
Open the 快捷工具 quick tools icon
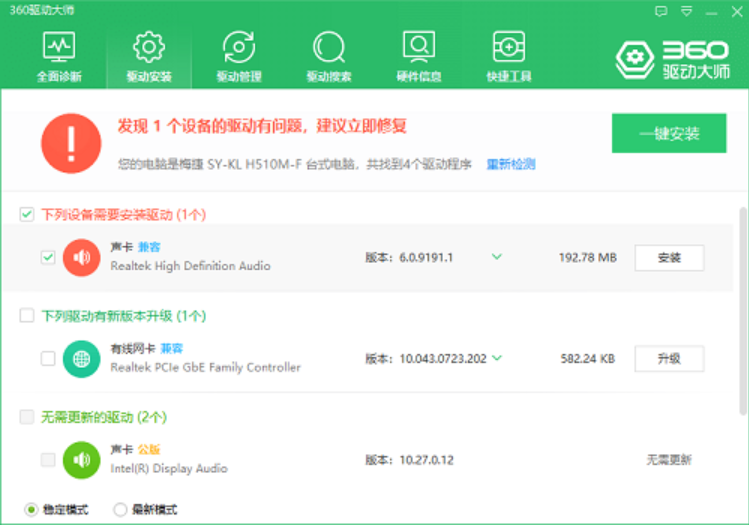pos(508,48)
